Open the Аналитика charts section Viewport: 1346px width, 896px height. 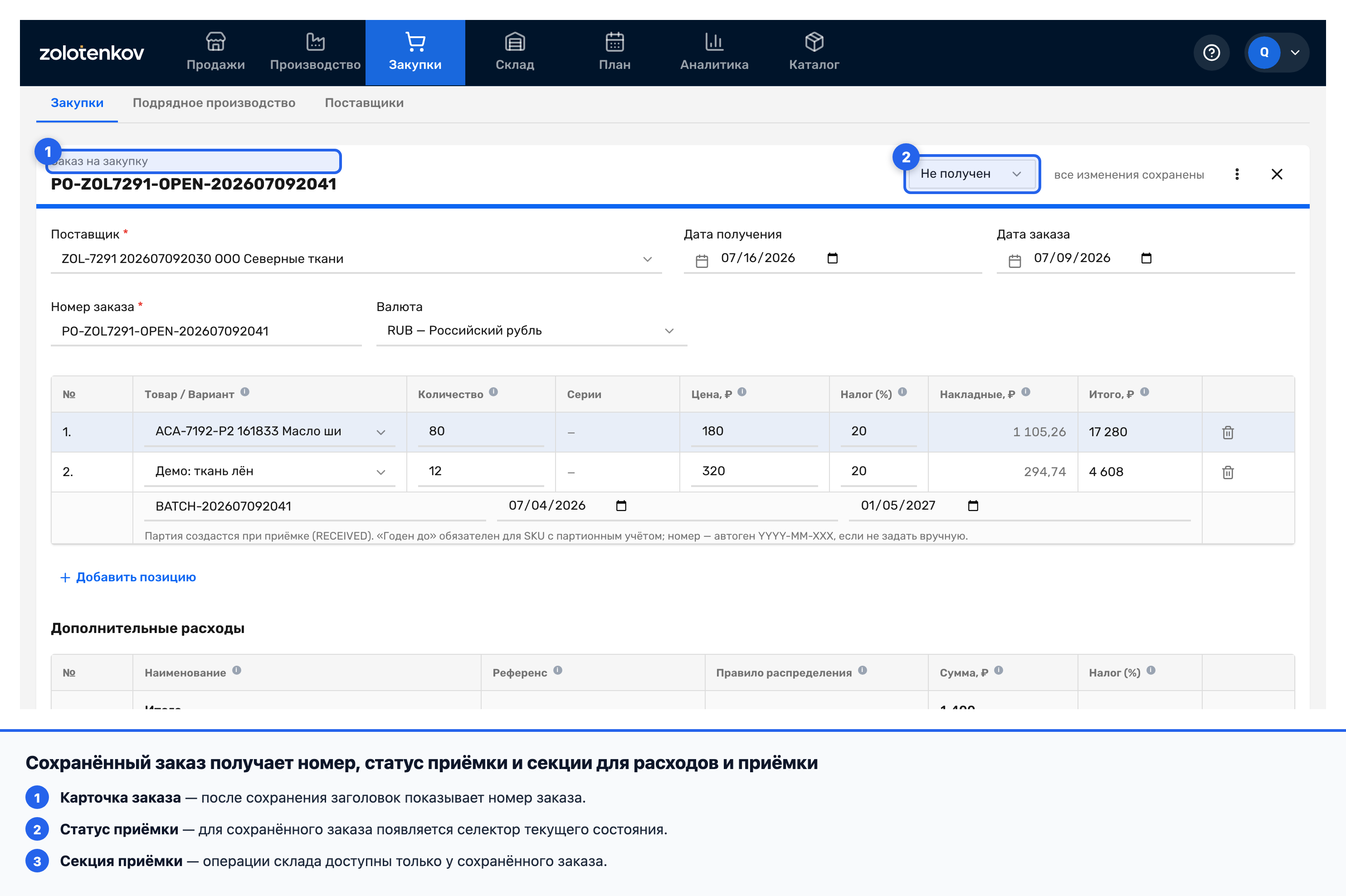point(714,52)
